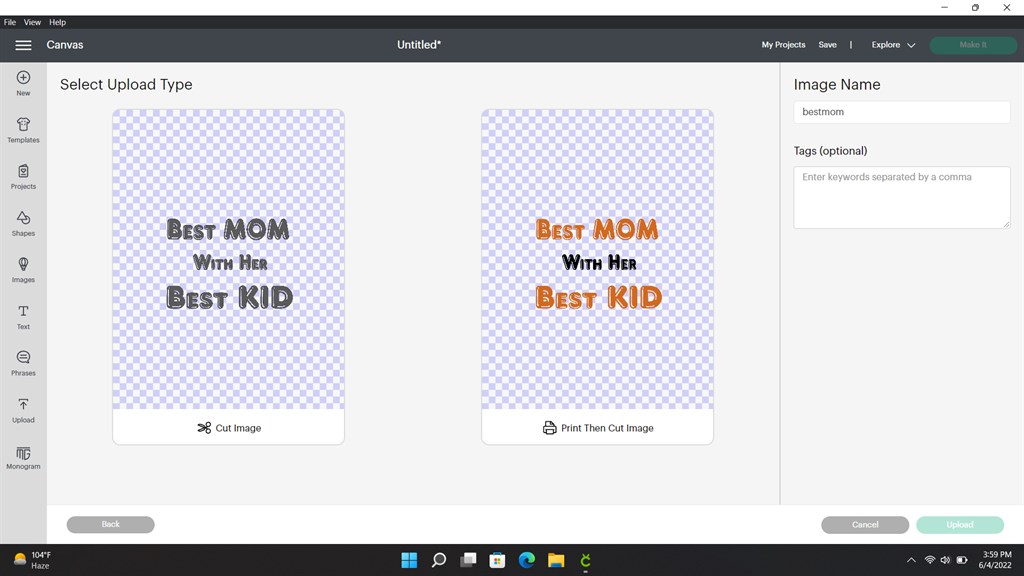Open the Monogram tool

[x=23, y=457]
